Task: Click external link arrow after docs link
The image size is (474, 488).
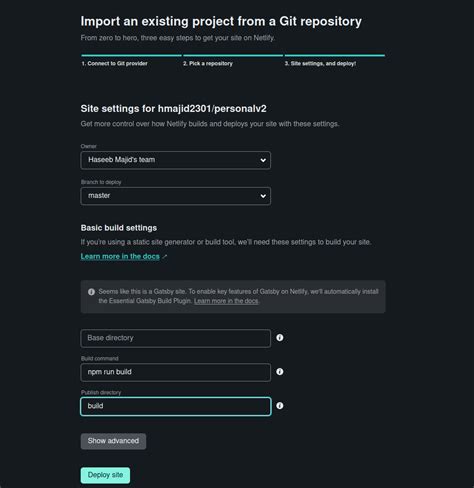Action: tap(165, 257)
